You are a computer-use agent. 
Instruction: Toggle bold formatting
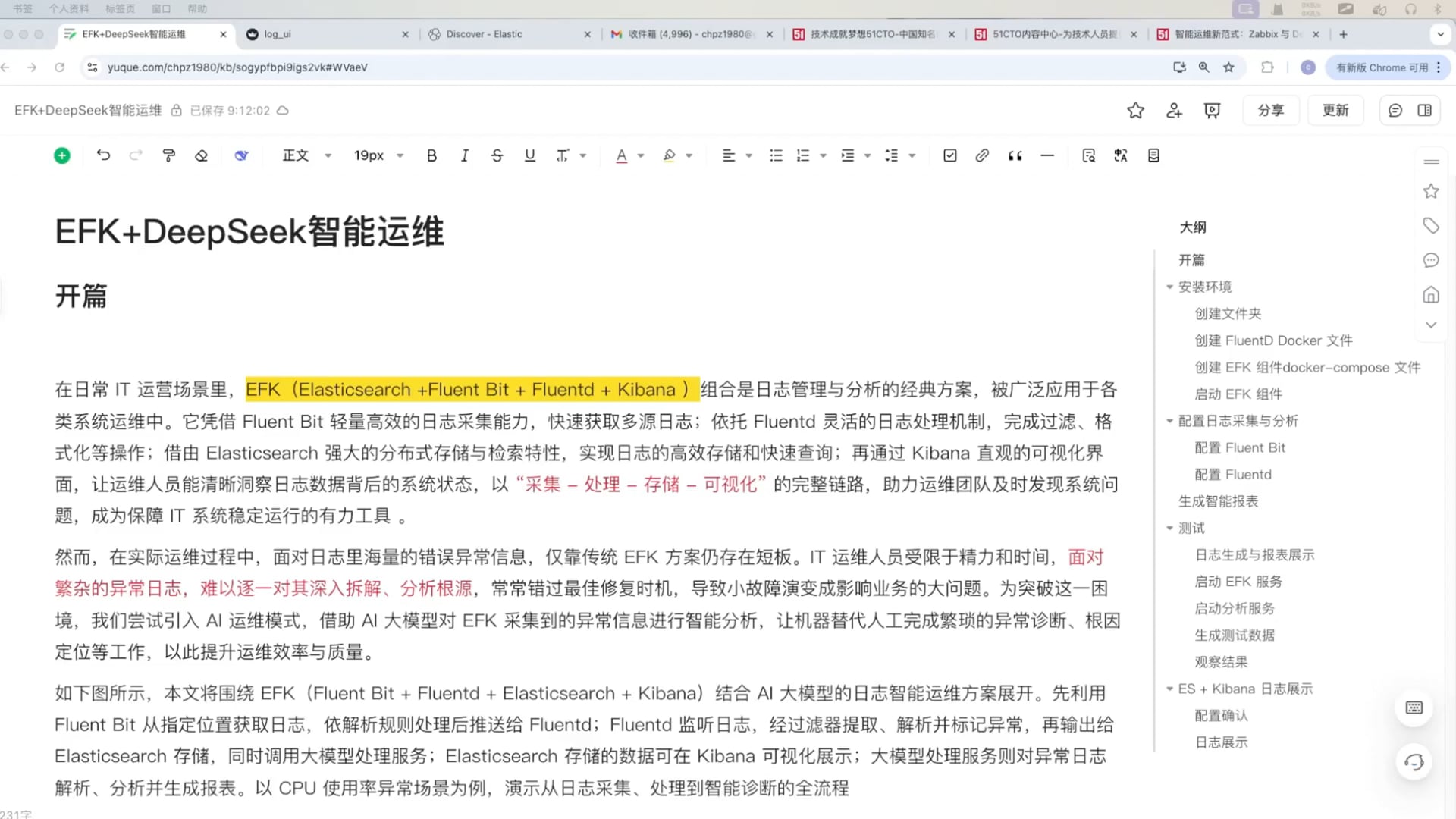pyautogui.click(x=431, y=155)
